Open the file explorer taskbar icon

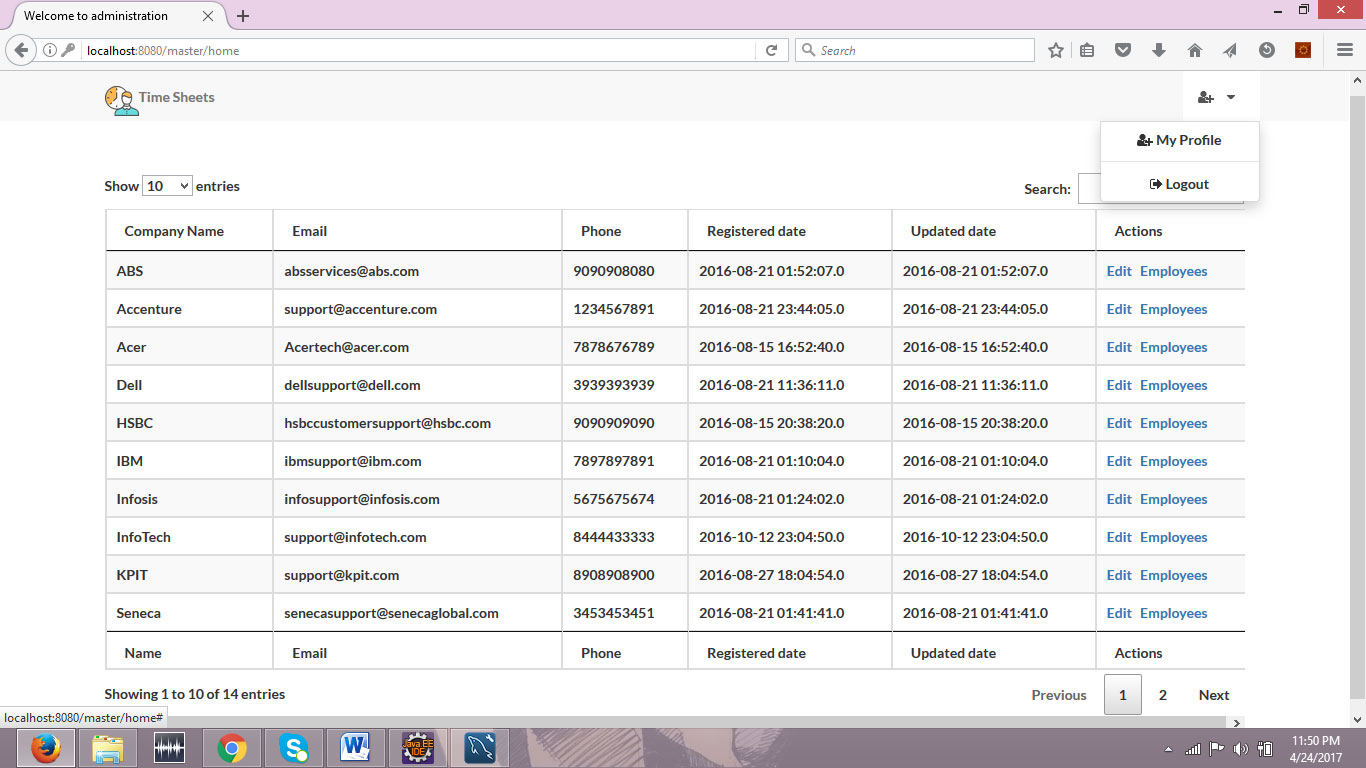tap(108, 748)
